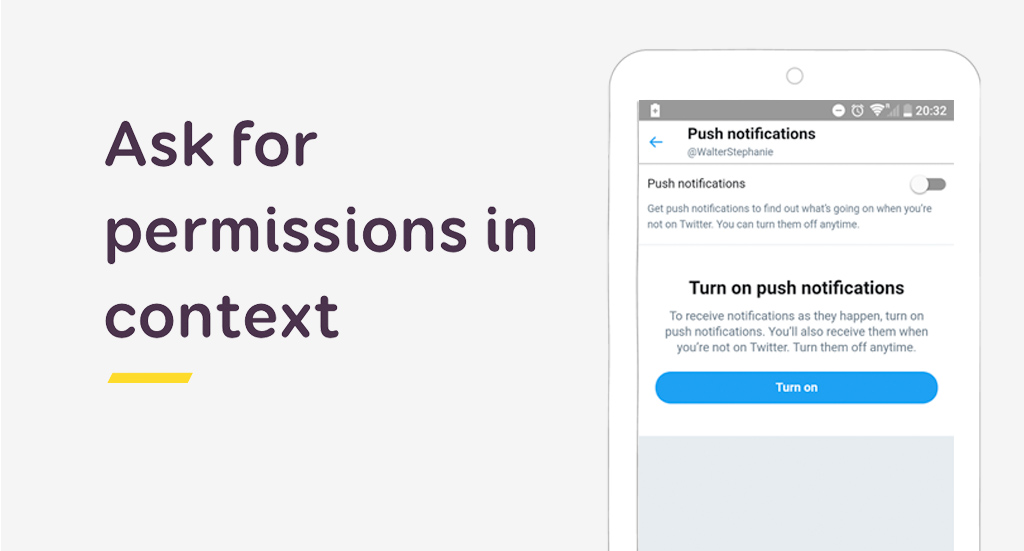Enable the Push notifications toggle switch
The image size is (1024, 551).
(x=928, y=185)
